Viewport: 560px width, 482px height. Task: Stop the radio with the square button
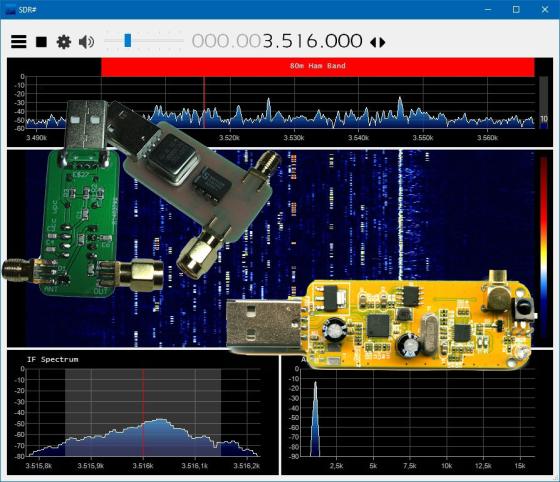pyautogui.click(x=41, y=42)
